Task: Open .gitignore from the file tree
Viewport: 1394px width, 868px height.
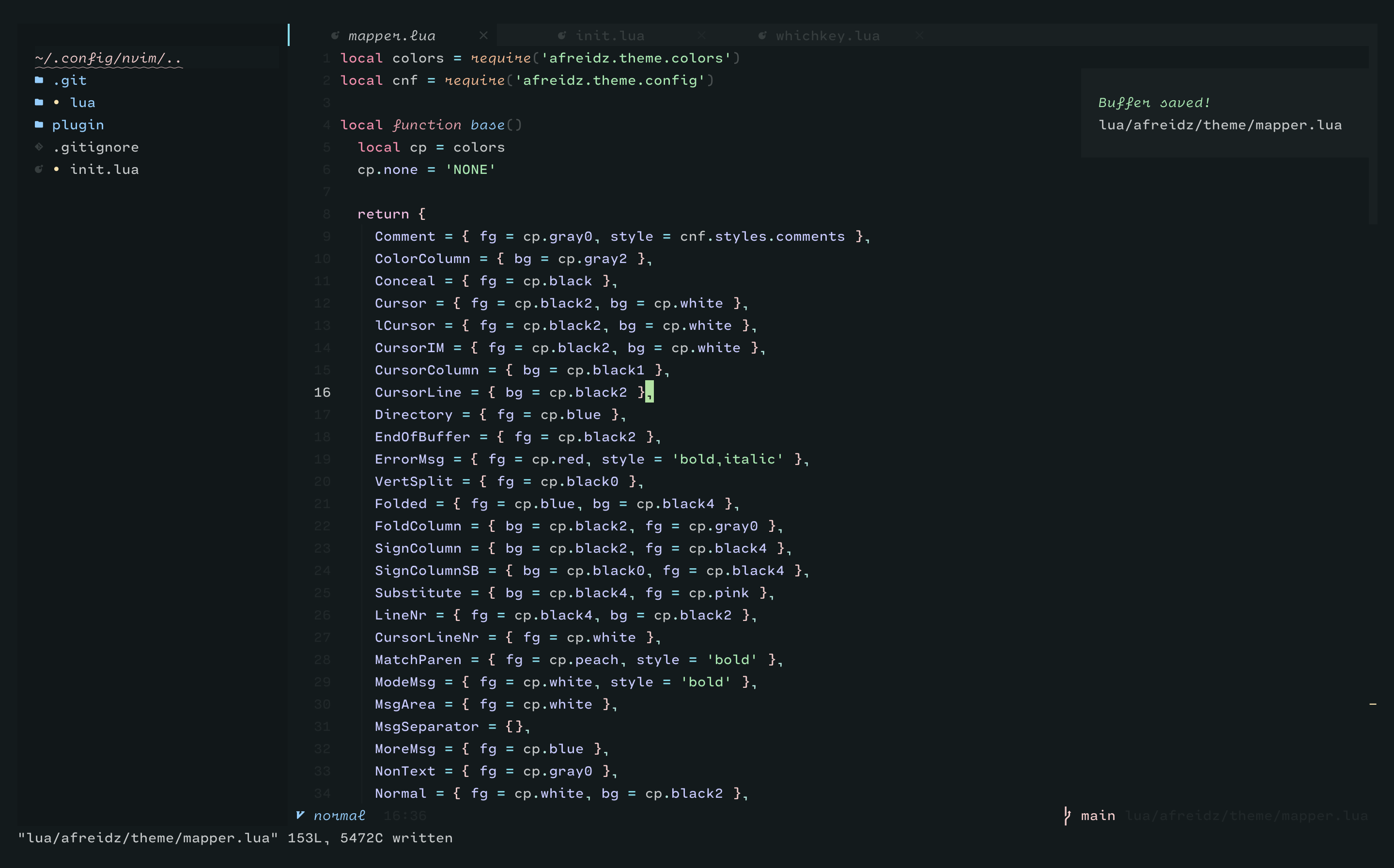Action: tap(96, 148)
